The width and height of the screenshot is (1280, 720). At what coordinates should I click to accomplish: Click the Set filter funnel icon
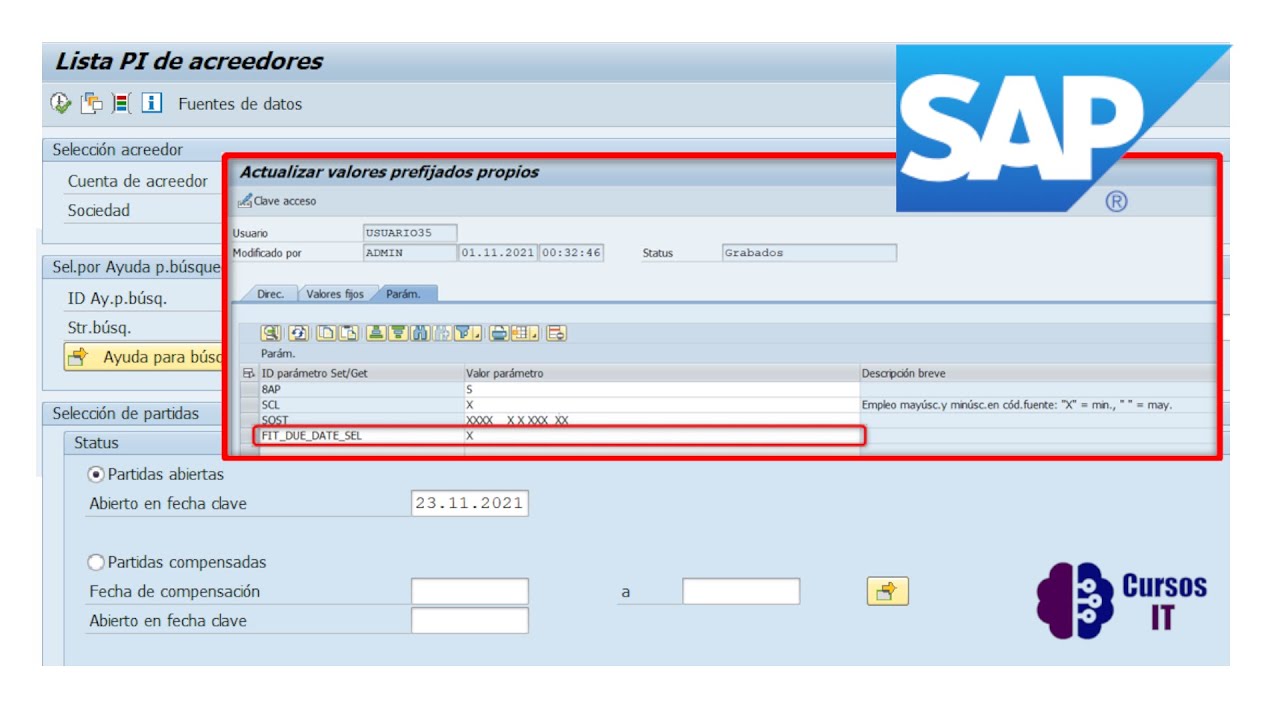tap(464, 333)
